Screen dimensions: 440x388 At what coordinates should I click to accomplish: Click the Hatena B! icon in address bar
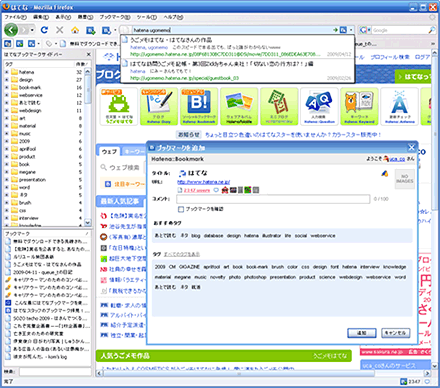pos(343,30)
